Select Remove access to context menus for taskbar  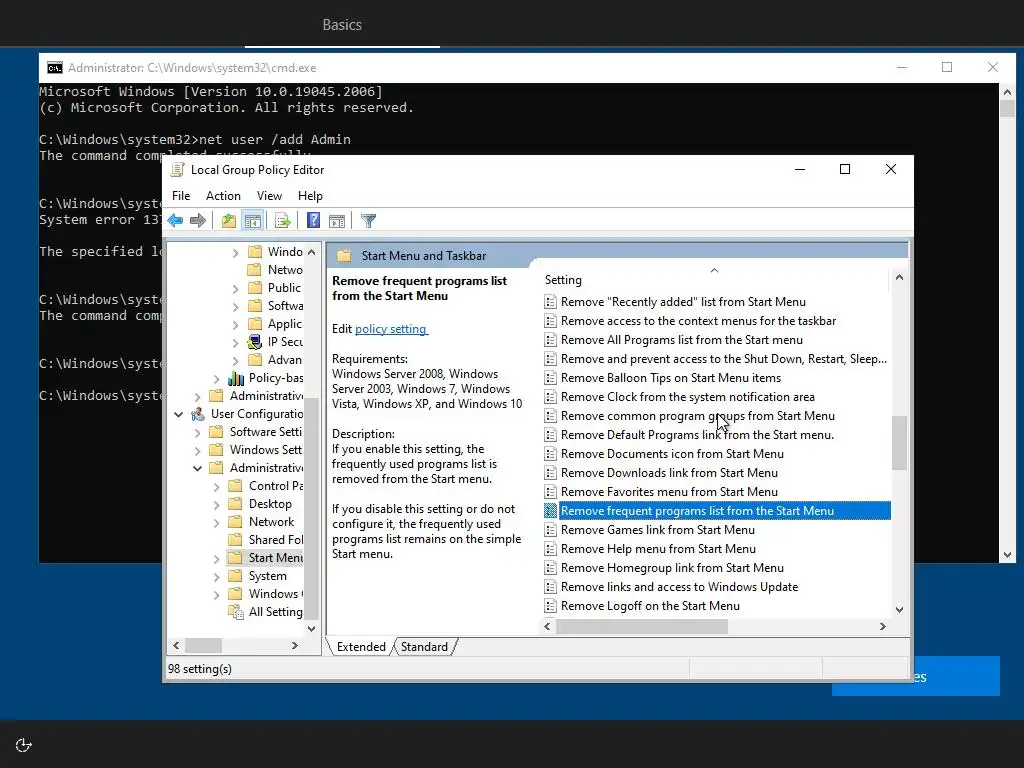click(x=698, y=321)
